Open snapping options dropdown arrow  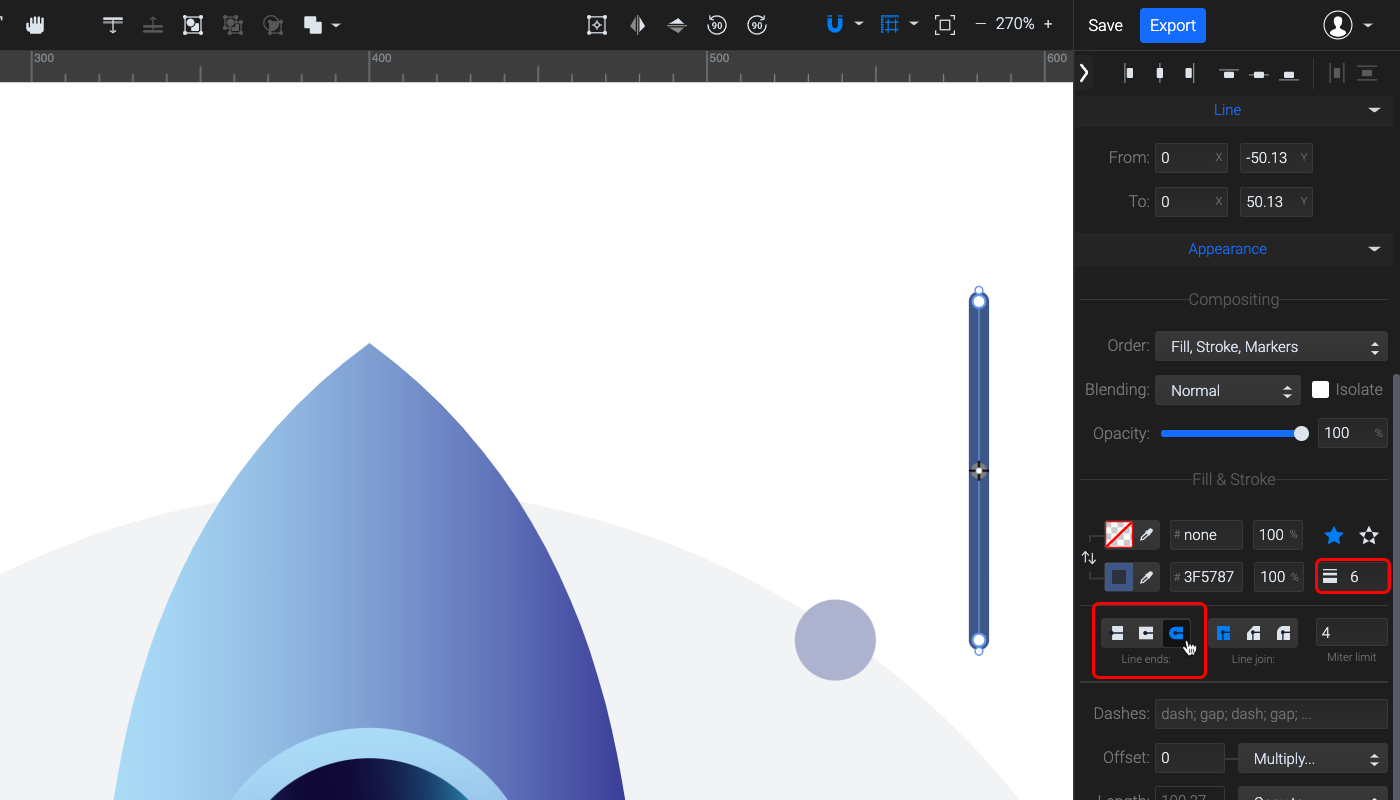[x=858, y=25]
